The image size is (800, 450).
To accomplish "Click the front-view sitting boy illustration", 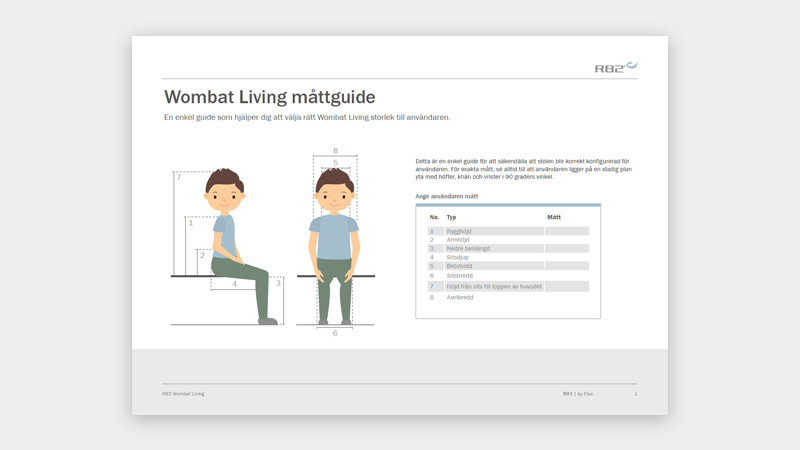I will (x=334, y=246).
